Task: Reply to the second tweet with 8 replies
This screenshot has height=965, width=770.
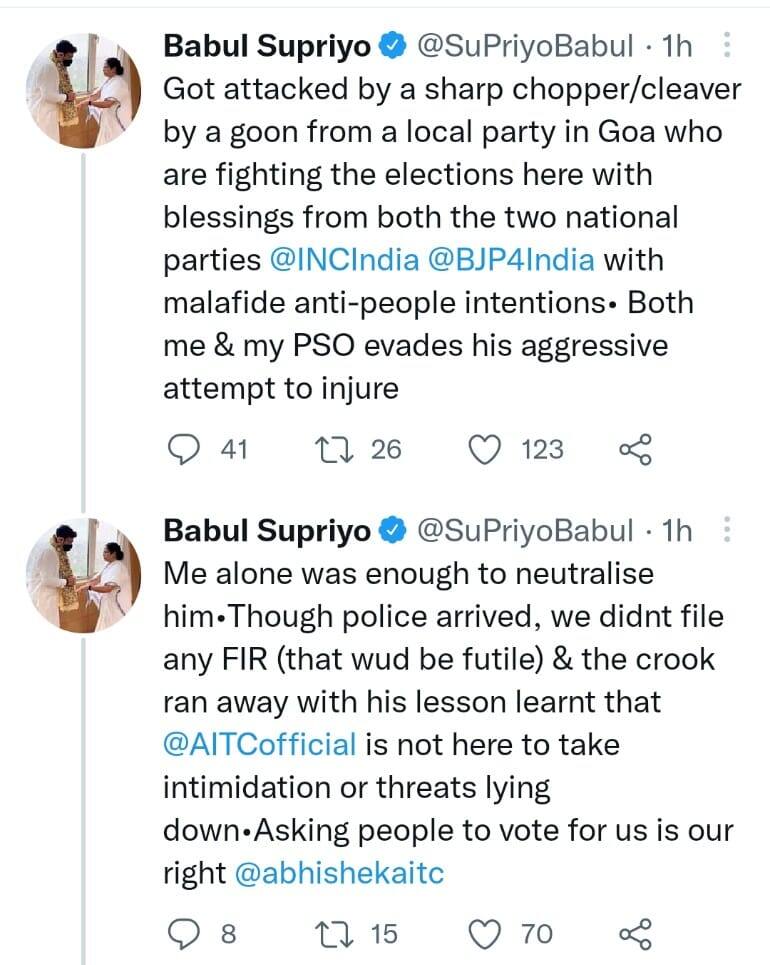Action: pyautogui.click(x=182, y=934)
